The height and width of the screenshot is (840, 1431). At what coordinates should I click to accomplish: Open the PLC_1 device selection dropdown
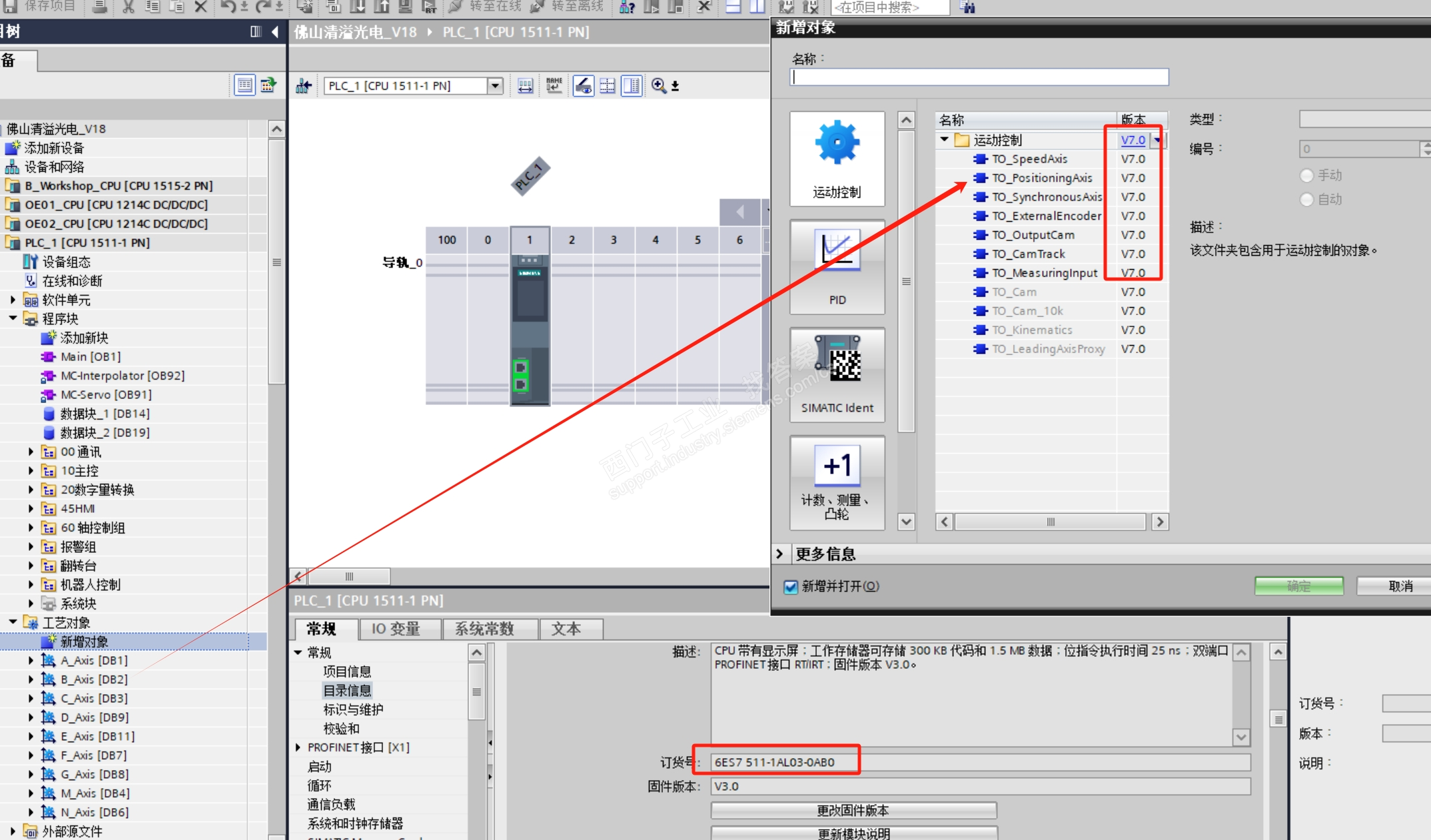(494, 85)
